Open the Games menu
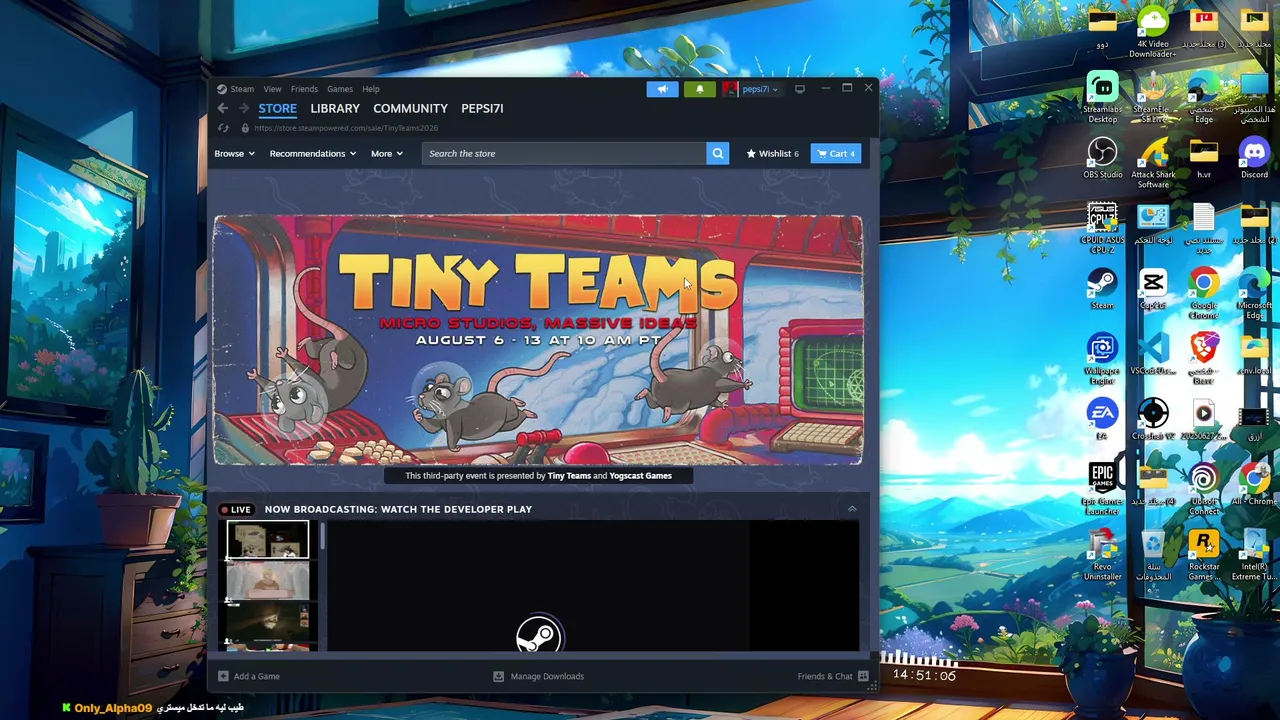 (x=340, y=89)
